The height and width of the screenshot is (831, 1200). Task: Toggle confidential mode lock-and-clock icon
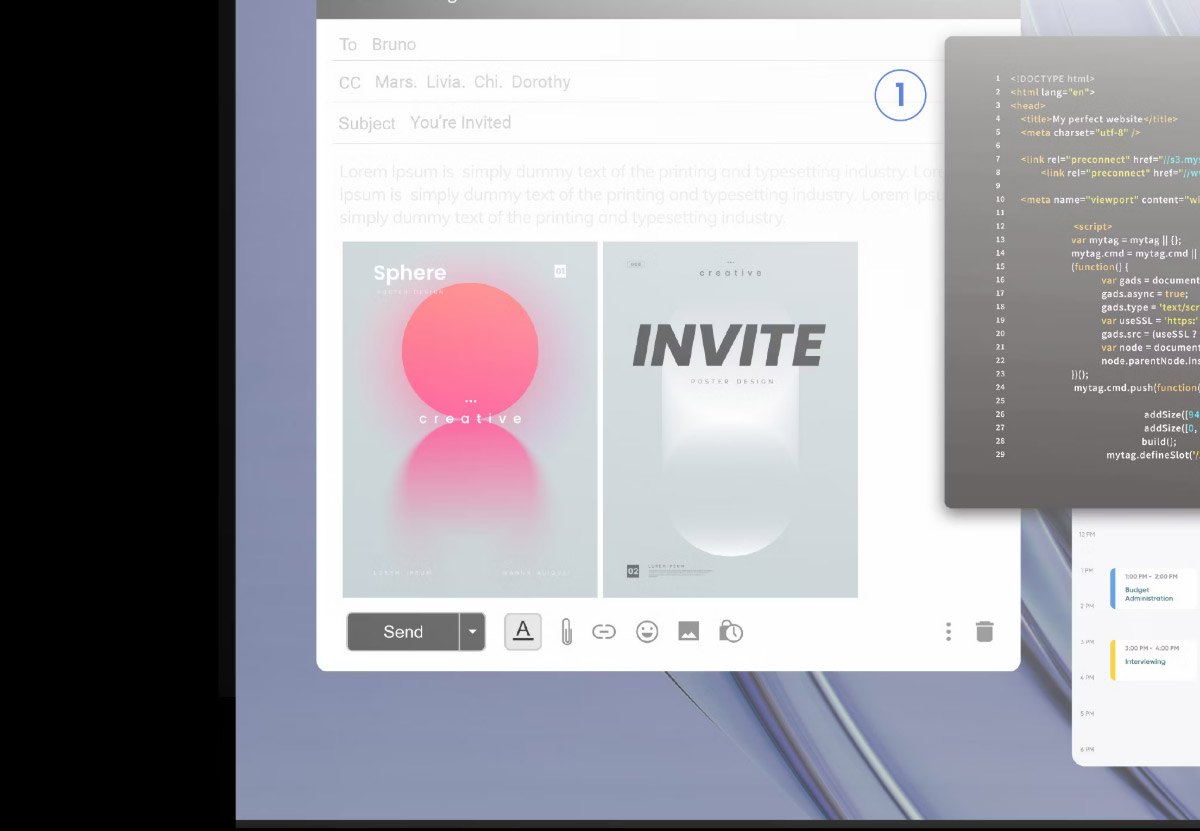pos(731,632)
